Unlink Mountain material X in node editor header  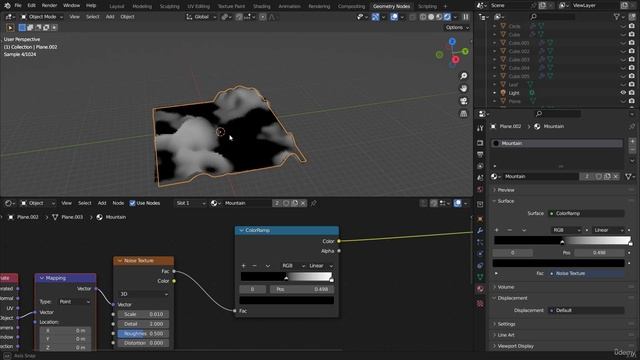[303, 203]
